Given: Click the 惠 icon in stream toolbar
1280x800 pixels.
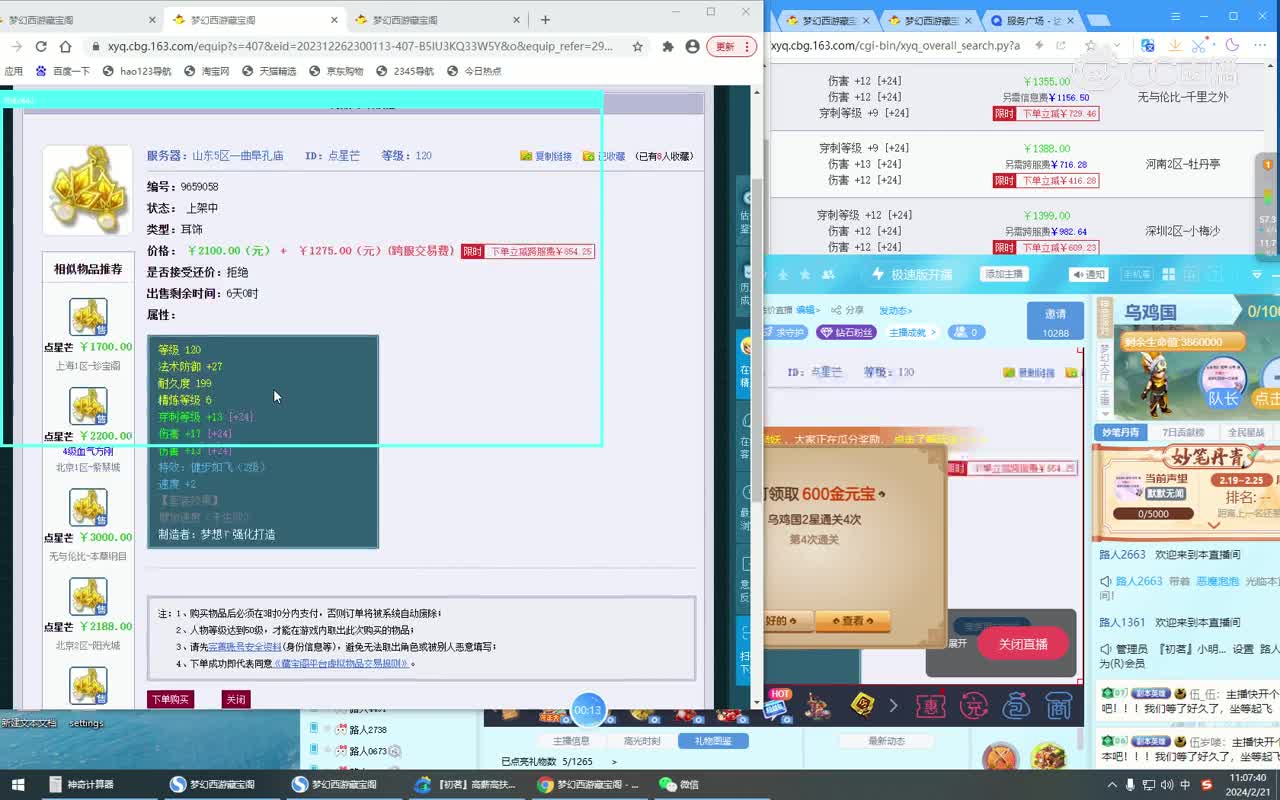Looking at the screenshot, I should [x=931, y=706].
